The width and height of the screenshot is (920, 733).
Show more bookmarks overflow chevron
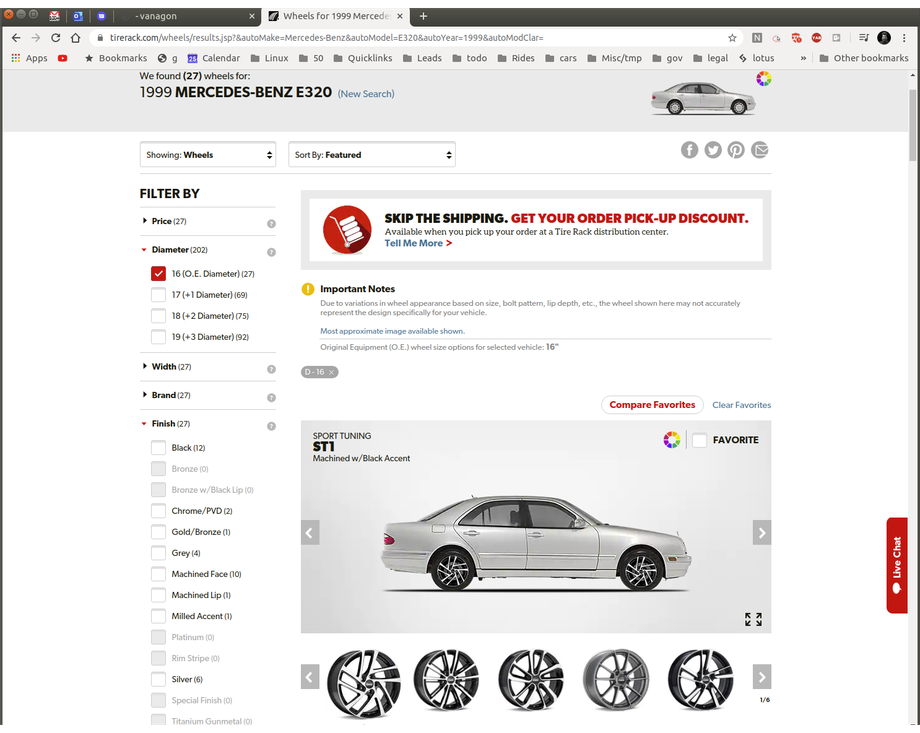tap(803, 58)
